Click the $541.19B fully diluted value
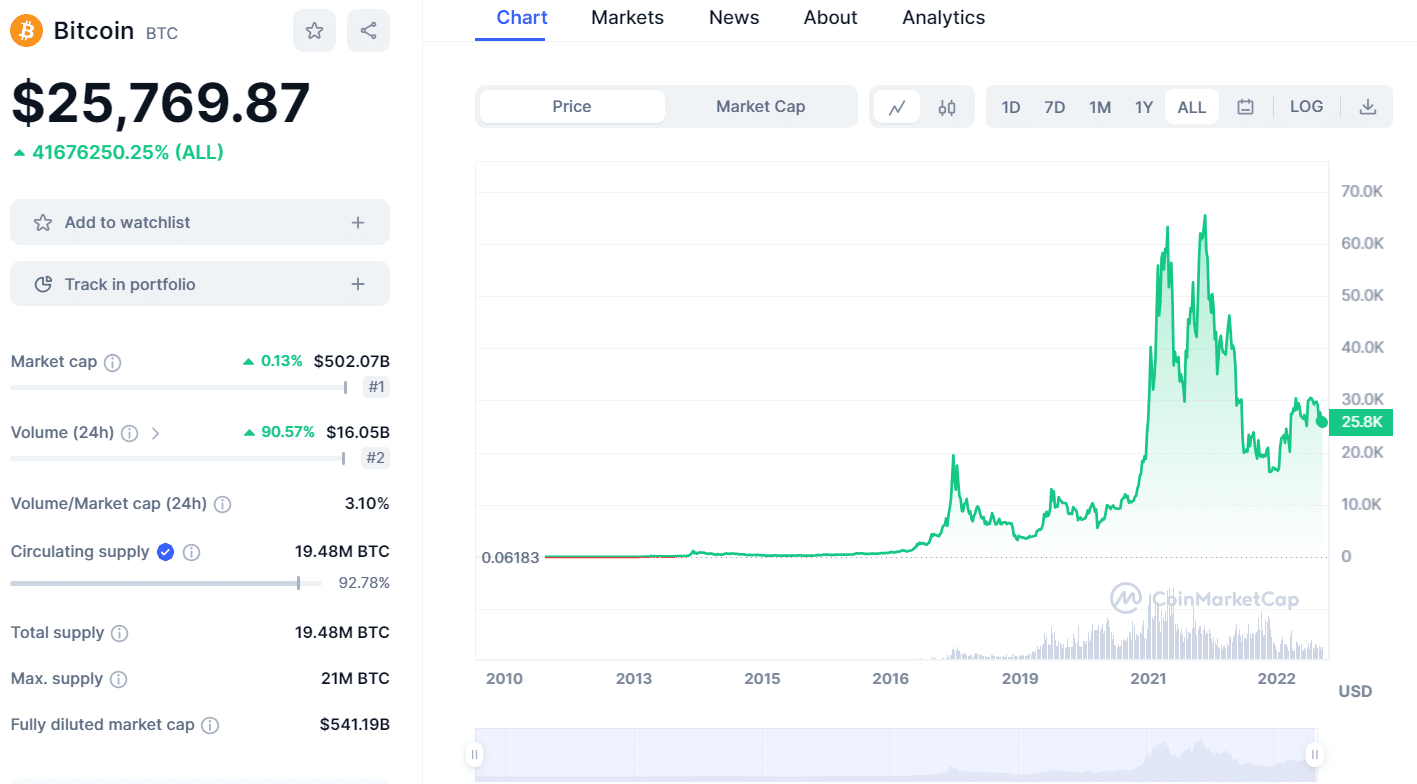Screen dimensions: 1417x784 (x=354, y=724)
